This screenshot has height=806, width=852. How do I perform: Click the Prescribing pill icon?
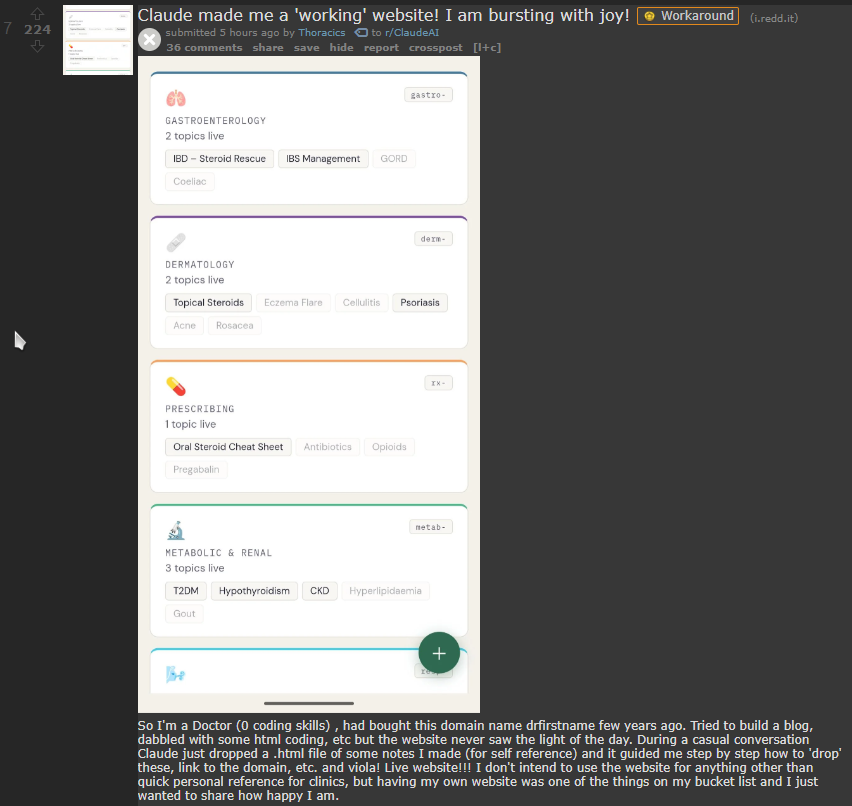(176, 386)
